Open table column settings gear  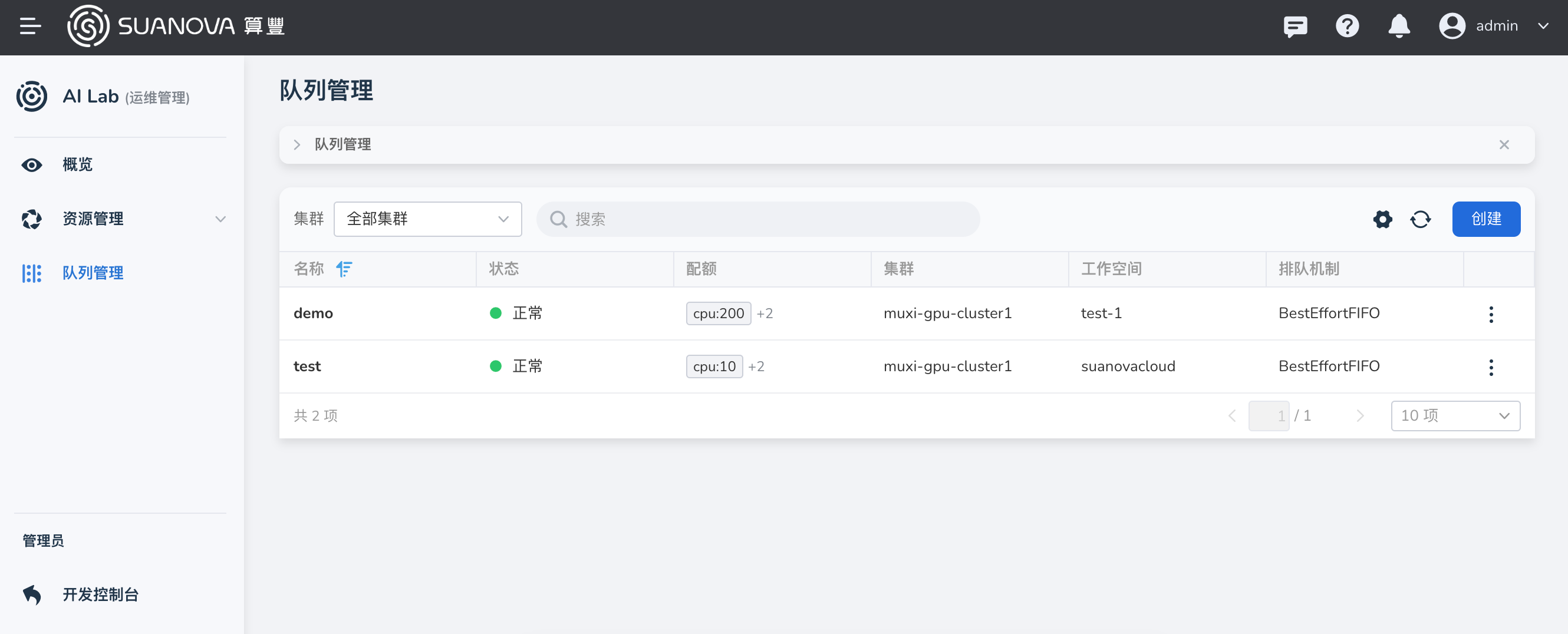click(1382, 219)
